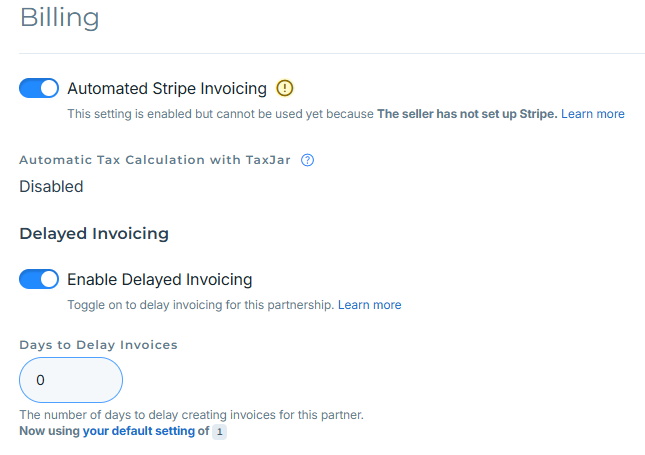
Task: Disable the Enable Delayed Invoicing switch
Action: click(x=39, y=279)
